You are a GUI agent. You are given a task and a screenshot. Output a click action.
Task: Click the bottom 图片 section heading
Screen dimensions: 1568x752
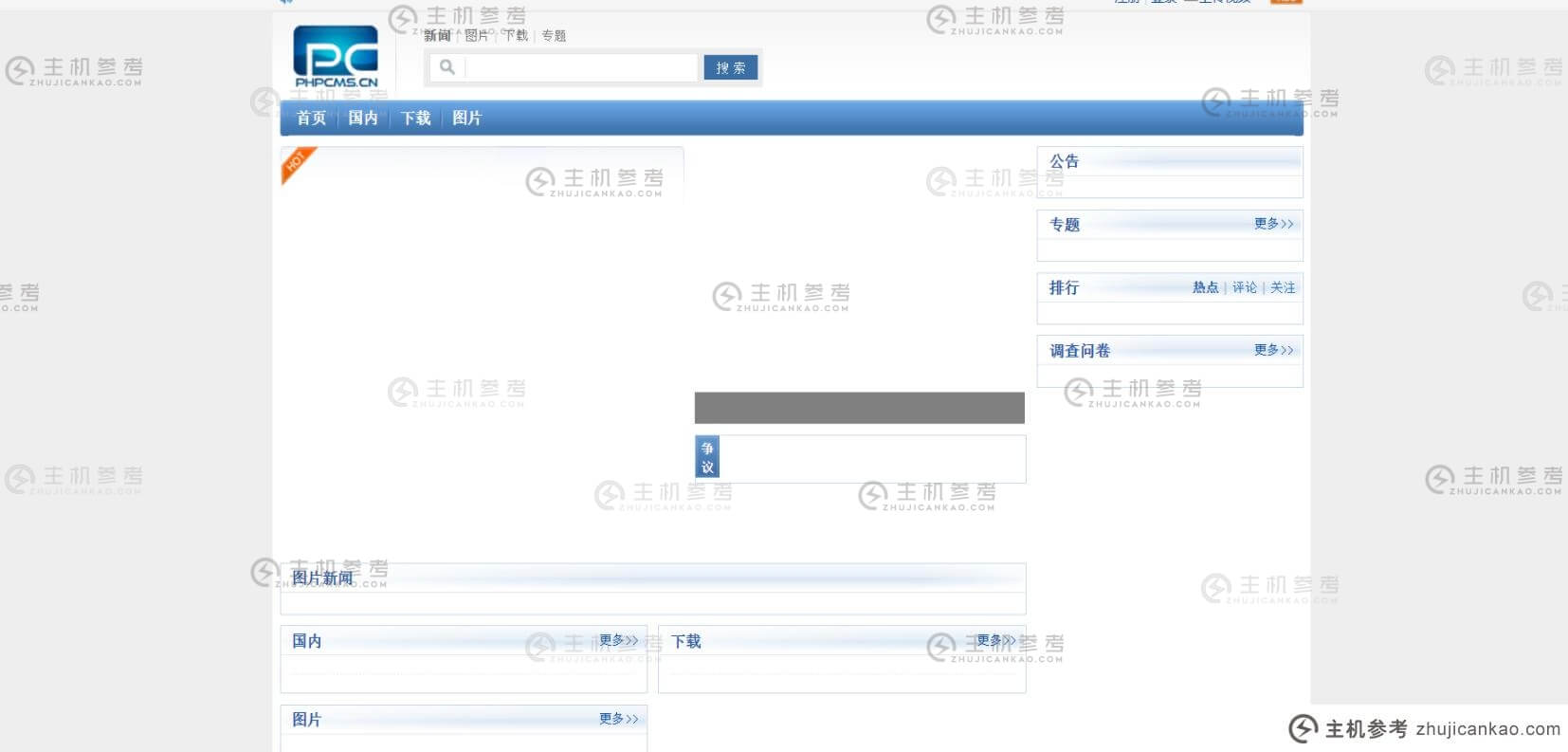pos(307,720)
